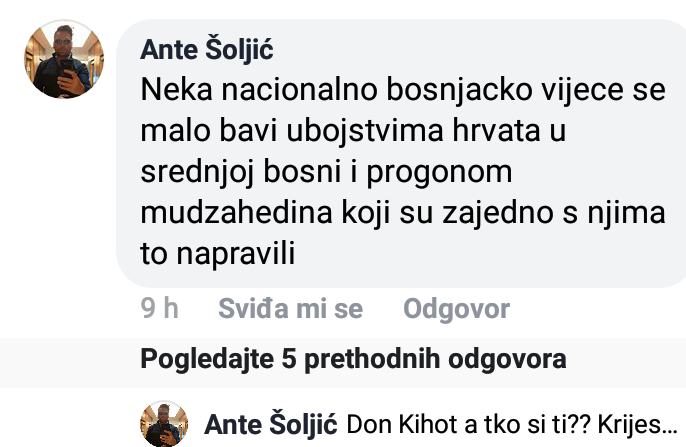Image resolution: width=686 pixels, height=447 pixels.
Task: Select the main comment text bubble
Action: [401, 153]
